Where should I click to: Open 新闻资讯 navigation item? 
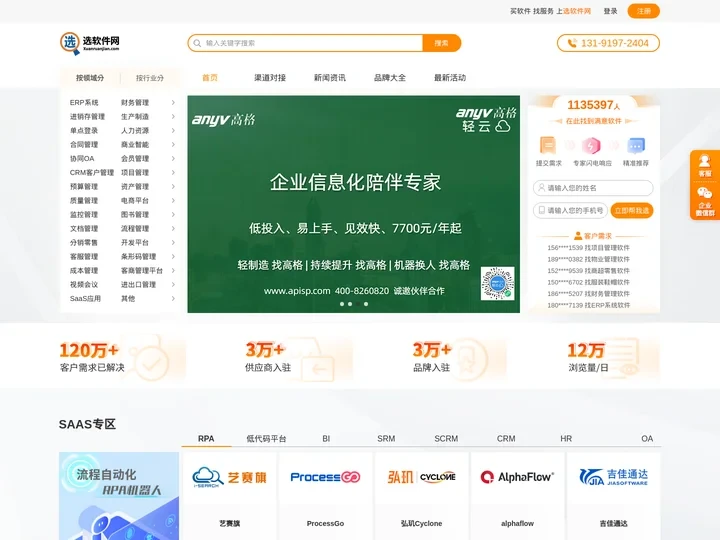(x=330, y=78)
